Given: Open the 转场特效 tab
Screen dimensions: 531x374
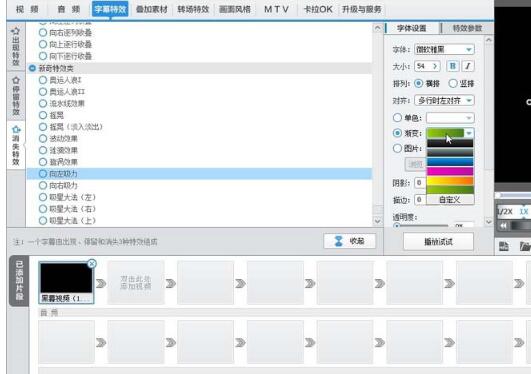Looking at the screenshot, I should 193,9.
